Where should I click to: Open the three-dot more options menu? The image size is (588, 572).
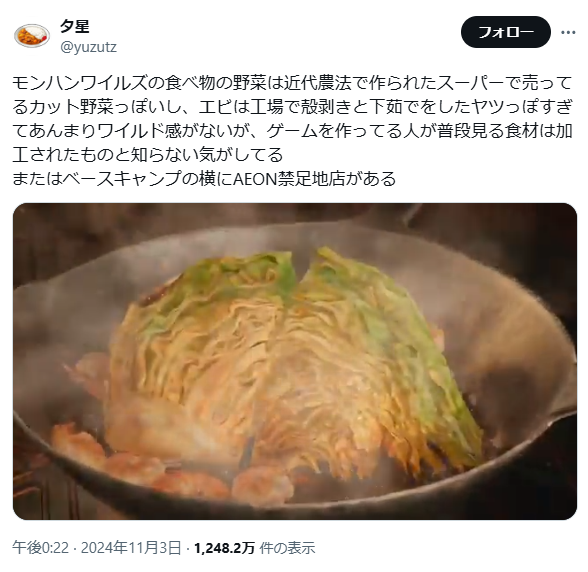(568, 33)
